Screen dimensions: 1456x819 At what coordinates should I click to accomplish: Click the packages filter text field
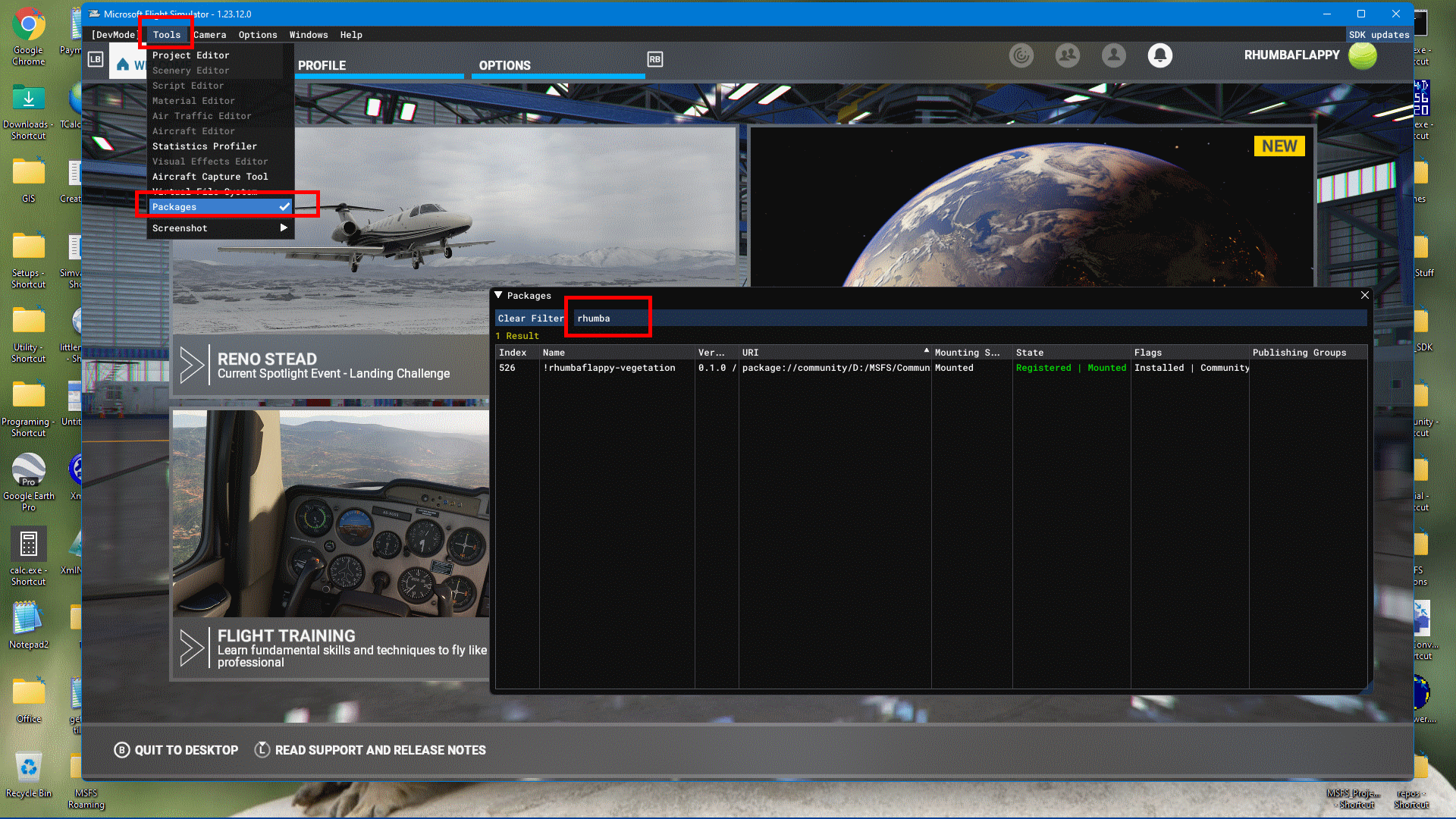tap(969, 318)
